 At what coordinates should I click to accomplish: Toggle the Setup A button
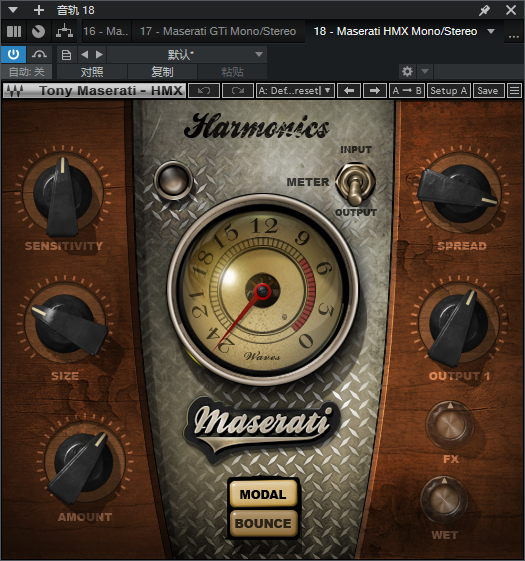449,91
